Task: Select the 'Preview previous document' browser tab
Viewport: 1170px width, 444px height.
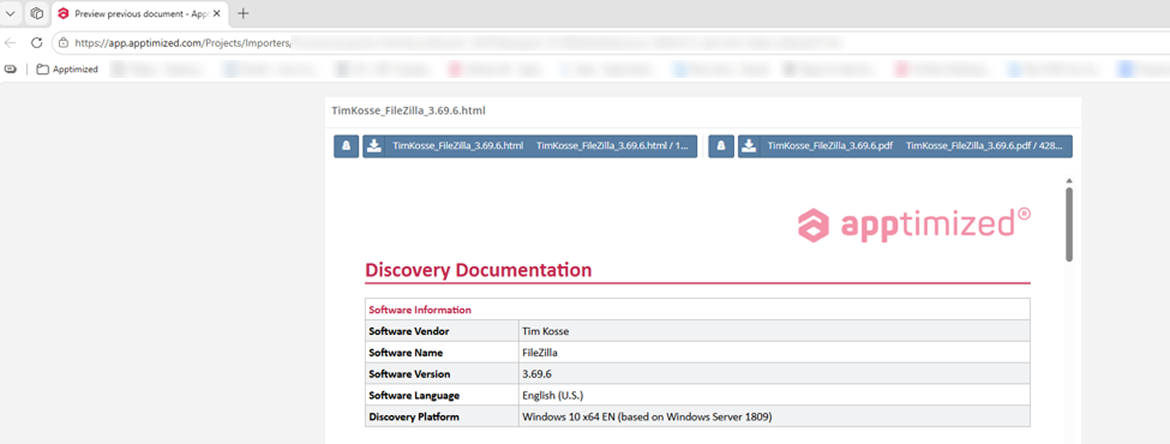Action: tap(140, 13)
